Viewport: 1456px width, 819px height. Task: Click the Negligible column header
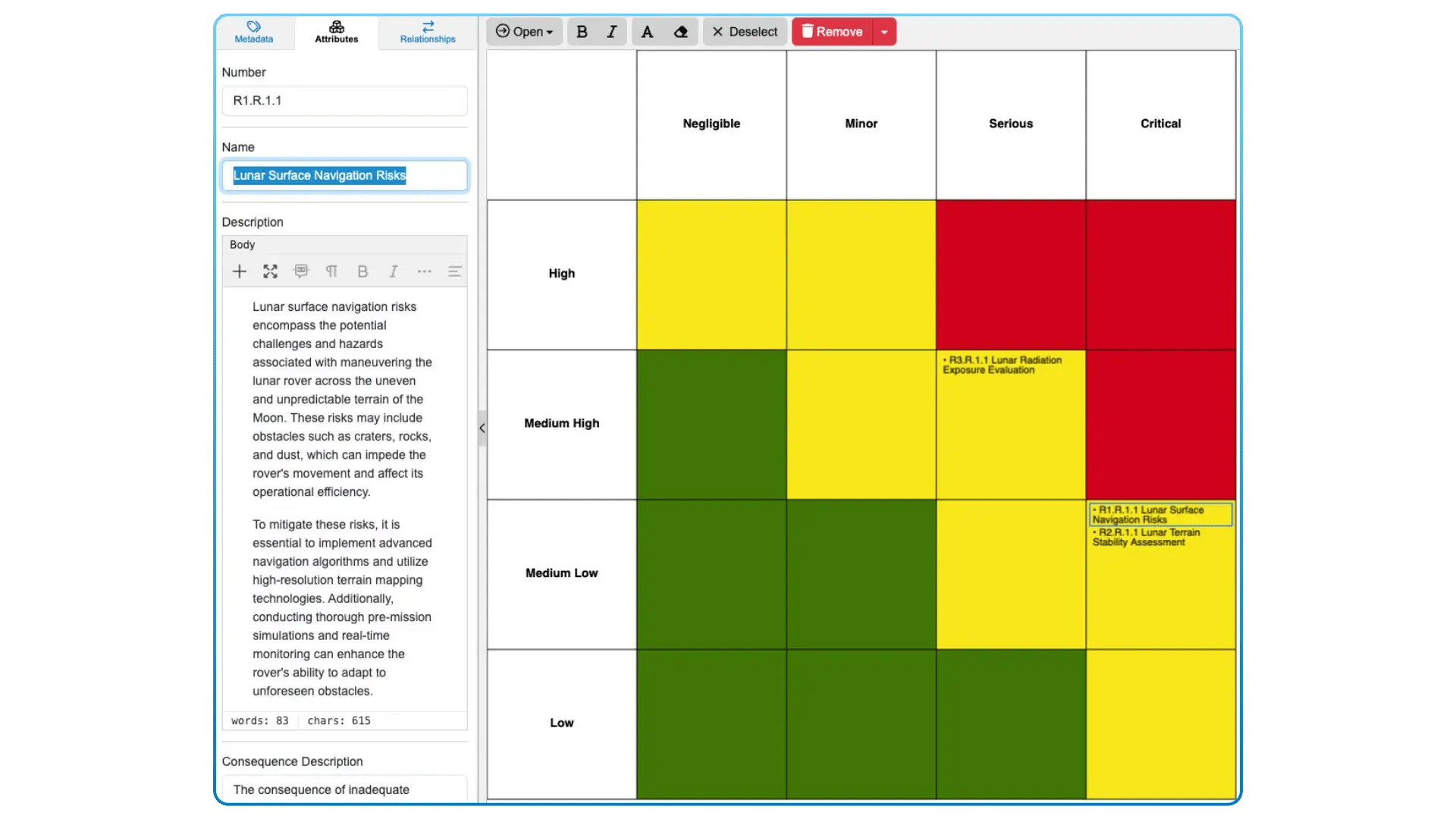pyautogui.click(x=711, y=124)
